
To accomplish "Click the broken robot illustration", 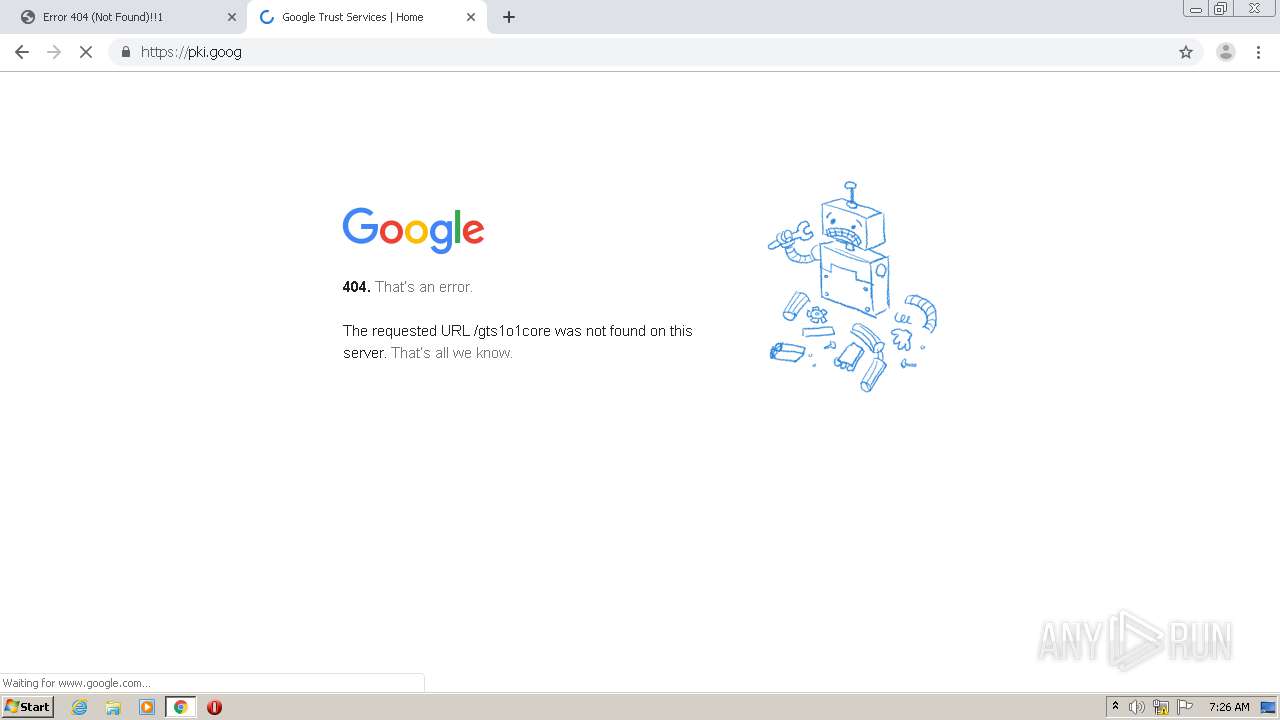I will 853,287.
